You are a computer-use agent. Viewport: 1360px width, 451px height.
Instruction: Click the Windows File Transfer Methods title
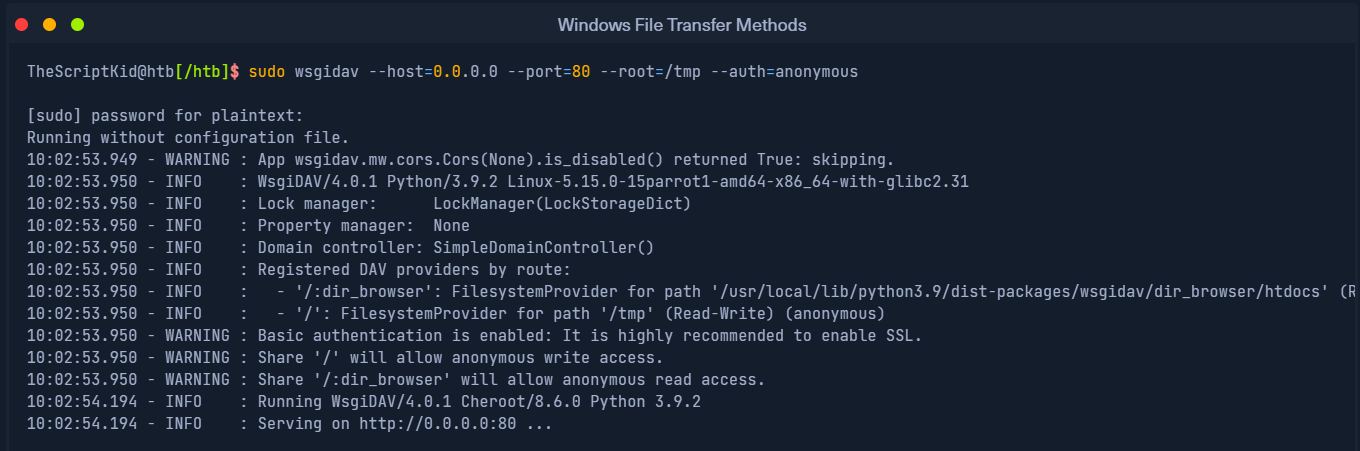pos(681,24)
